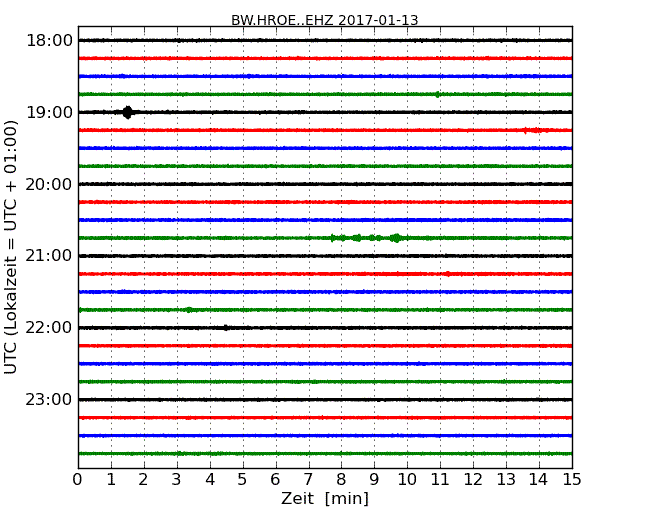Viewport: 650px width, 520px height.
Task: Click the green burst start near minute 7.7
Action: coord(332,238)
